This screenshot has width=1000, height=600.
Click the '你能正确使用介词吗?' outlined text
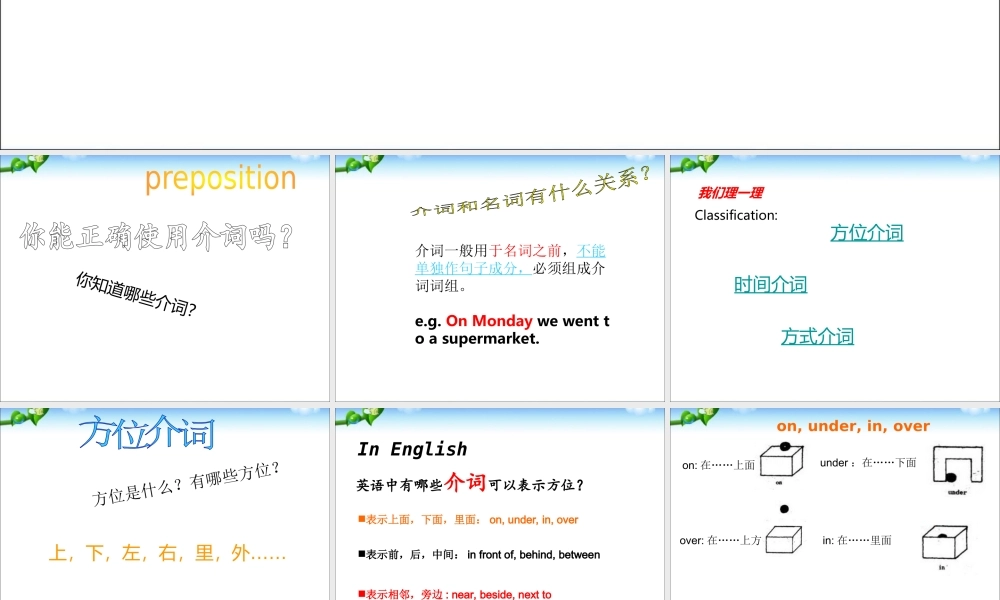point(157,237)
